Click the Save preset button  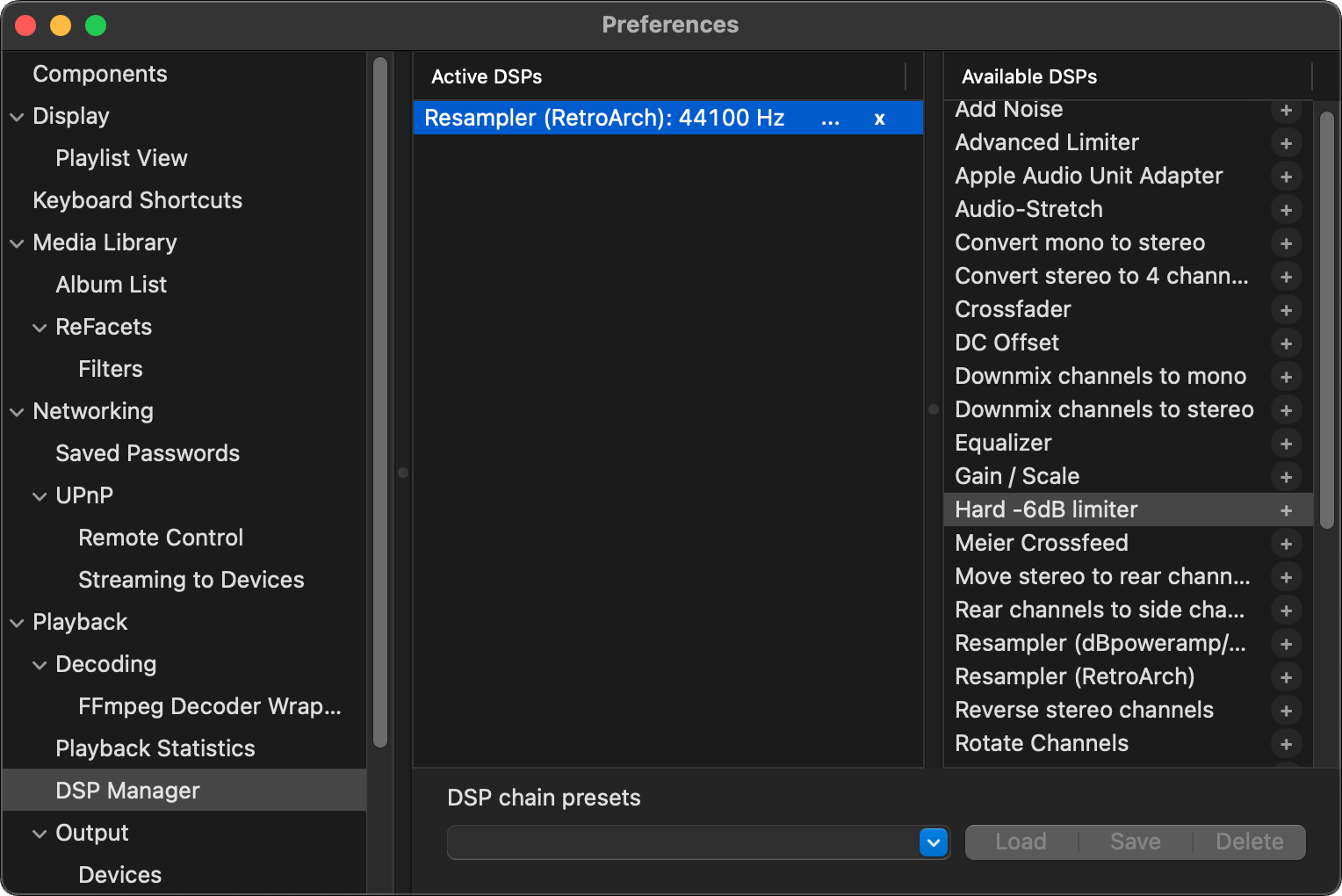pyautogui.click(x=1135, y=842)
